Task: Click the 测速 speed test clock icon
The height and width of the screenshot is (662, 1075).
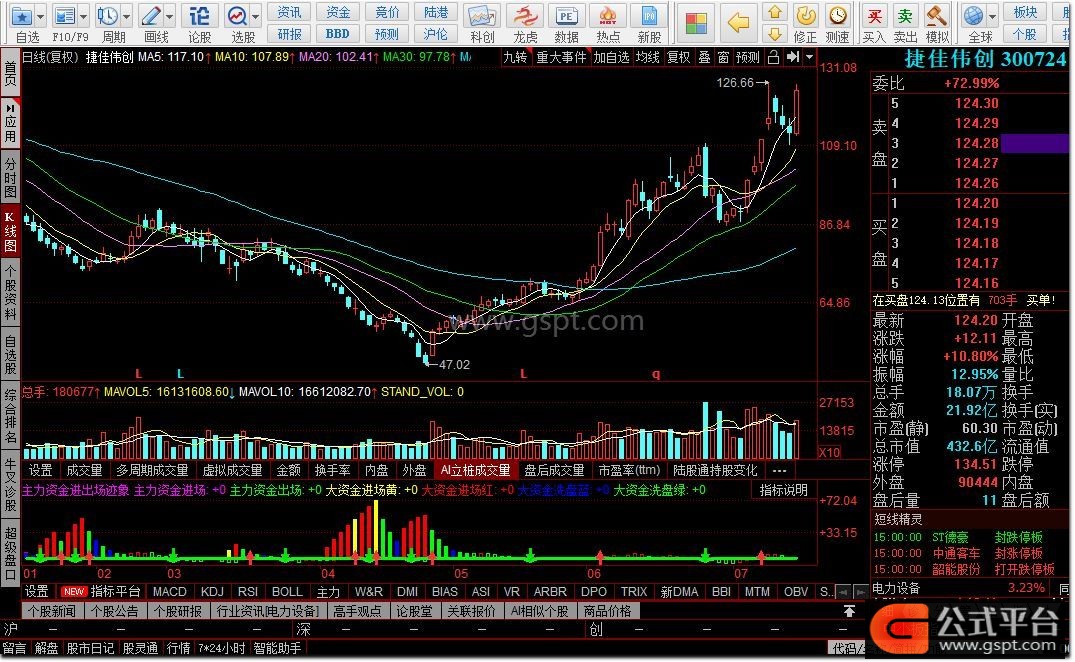Action: pyautogui.click(x=837, y=15)
